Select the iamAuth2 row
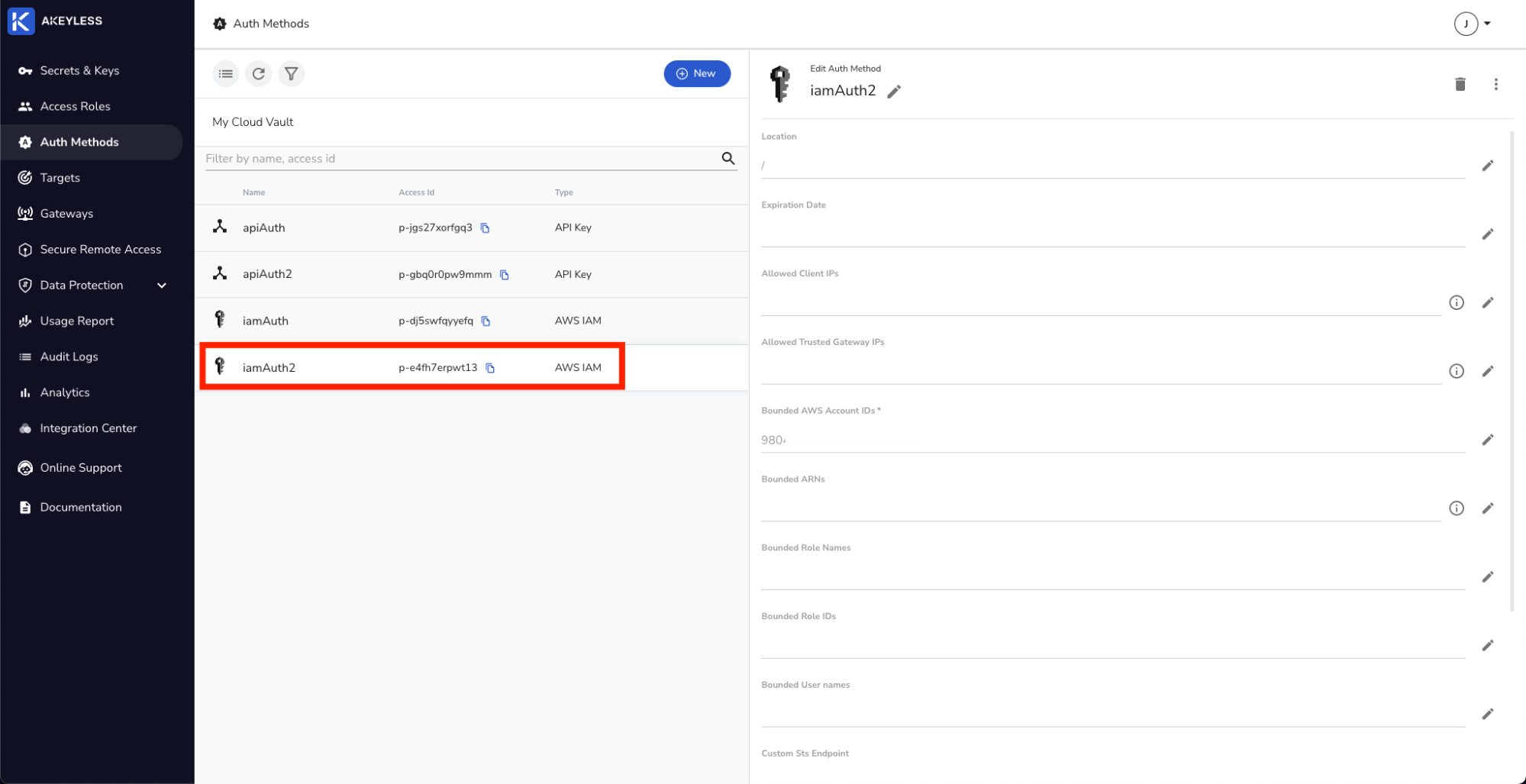 (472, 368)
